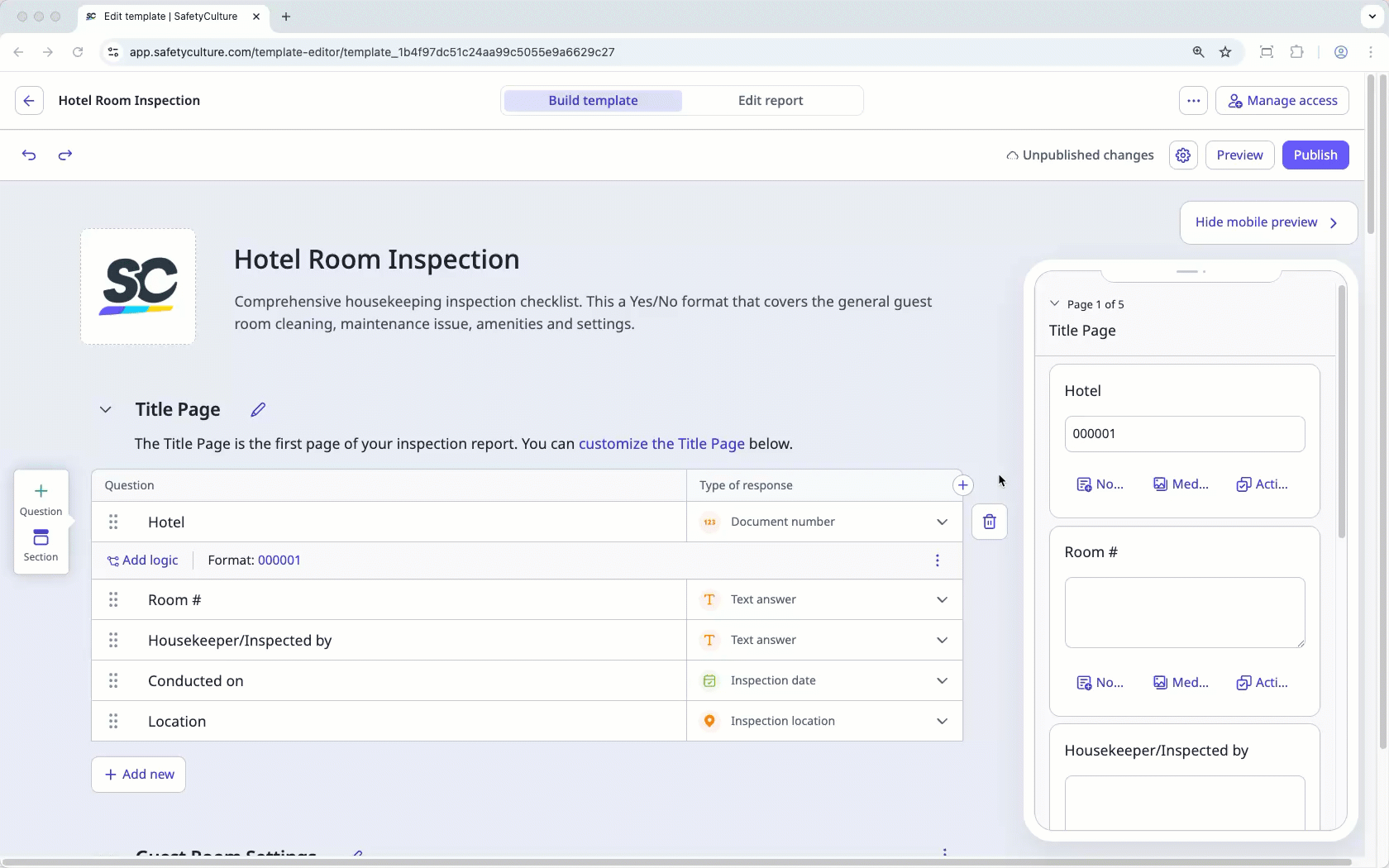Click the plus circle icon on table header
The width and height of the screenshot is (1389, 868).
[x=962, y=485]
